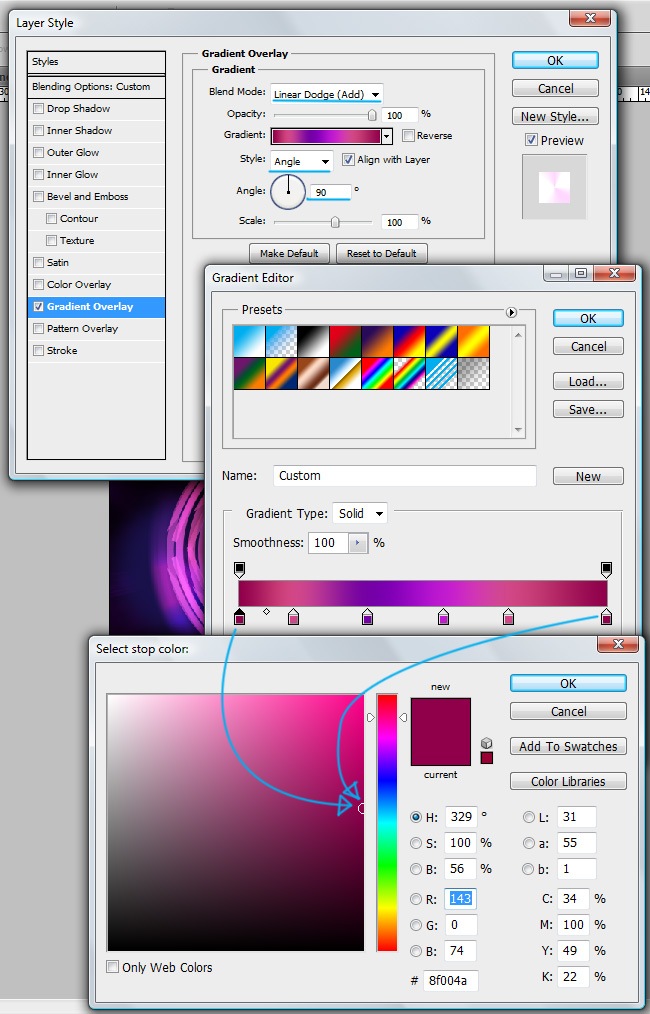Open Color Libraries
The height and width of the screenshot is (1014, 650).
568,781
